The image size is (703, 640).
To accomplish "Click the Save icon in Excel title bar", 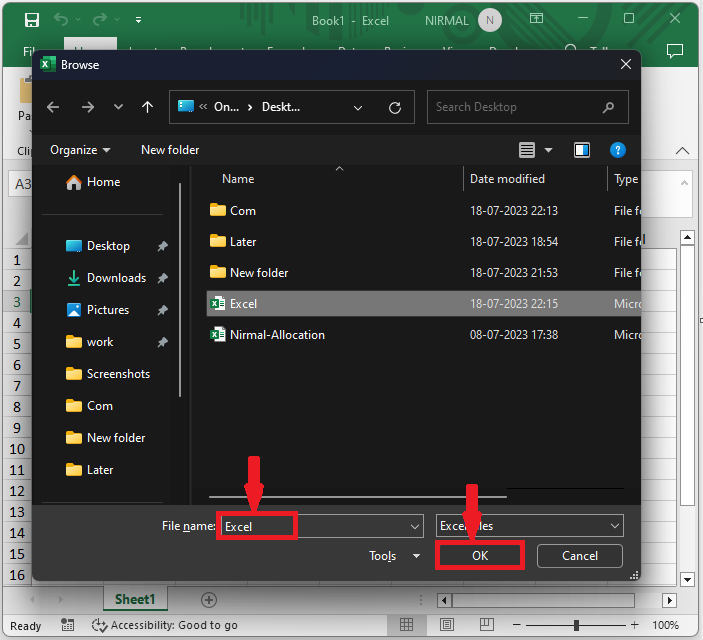I will pyautogui.click(x=32, y=20).
